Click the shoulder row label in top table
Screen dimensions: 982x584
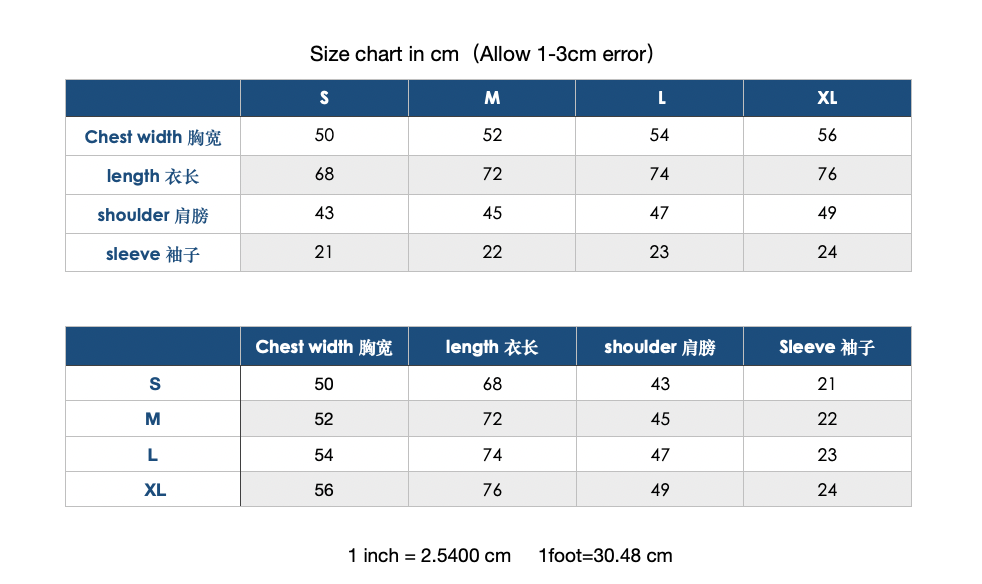click(x=153, y=215)
